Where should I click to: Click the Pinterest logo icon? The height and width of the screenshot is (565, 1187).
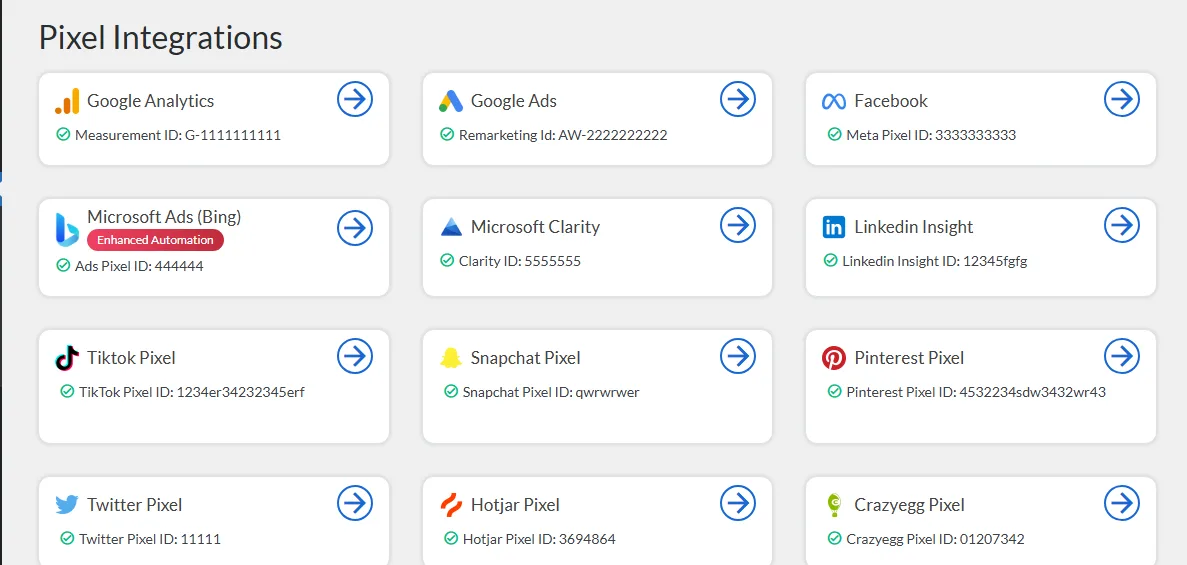pos(833,357)
